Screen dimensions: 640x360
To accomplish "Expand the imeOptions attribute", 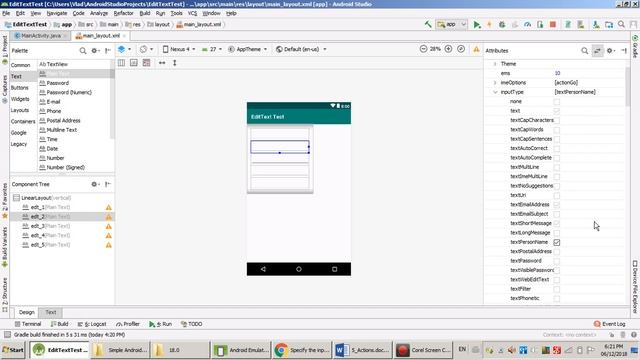I will pyautogui.click(x=495, y=83).
